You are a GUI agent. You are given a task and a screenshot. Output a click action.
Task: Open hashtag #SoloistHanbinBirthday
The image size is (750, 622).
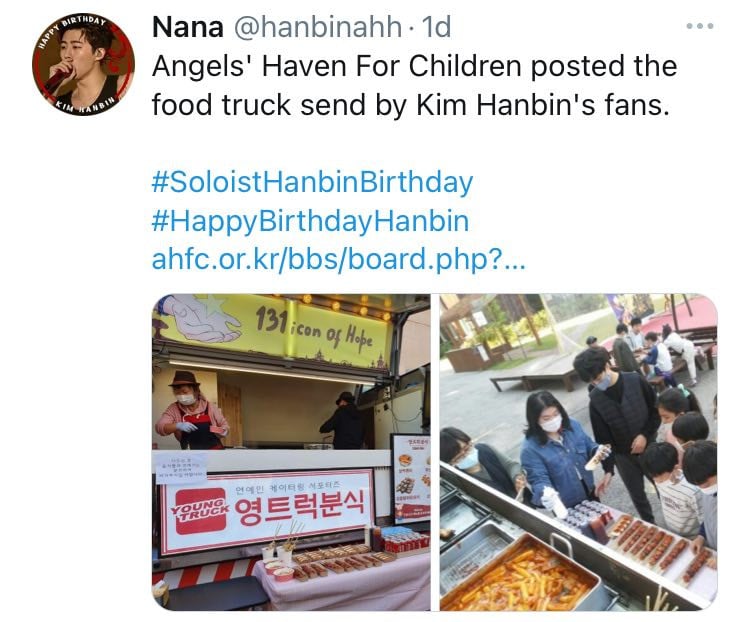(312, 183)
